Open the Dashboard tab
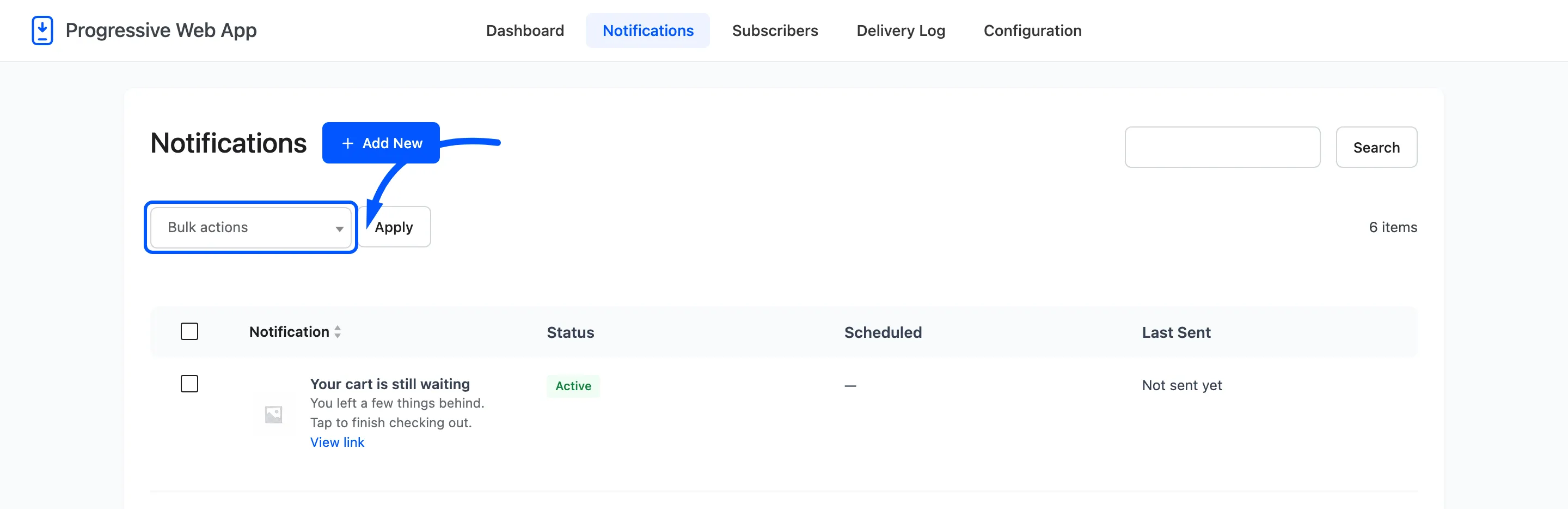This screenshot has width=1568, height=509. coord(525,31)
